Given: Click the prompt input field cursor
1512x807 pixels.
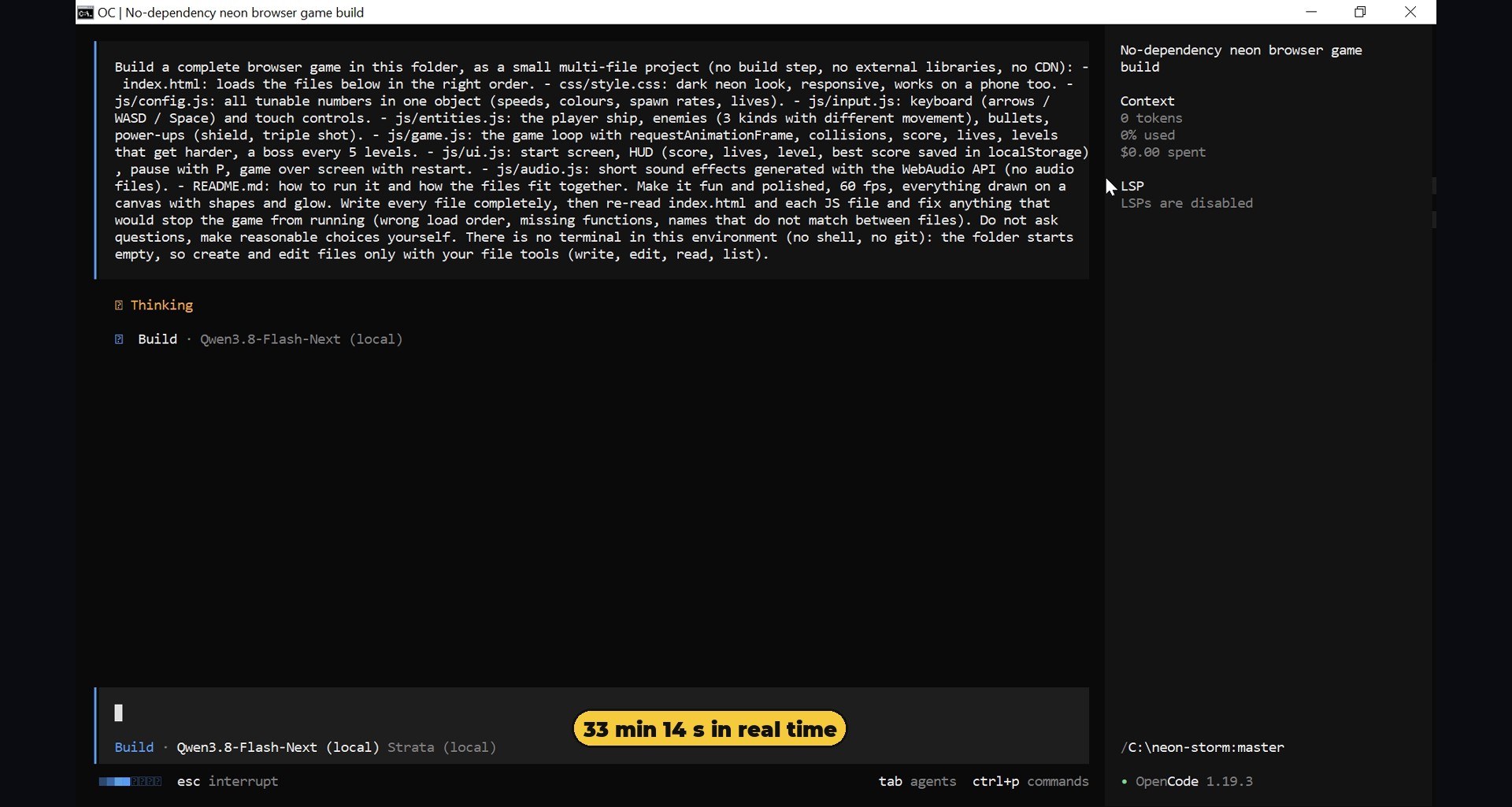Looking at the screenshot, I should tap(119, 713).
